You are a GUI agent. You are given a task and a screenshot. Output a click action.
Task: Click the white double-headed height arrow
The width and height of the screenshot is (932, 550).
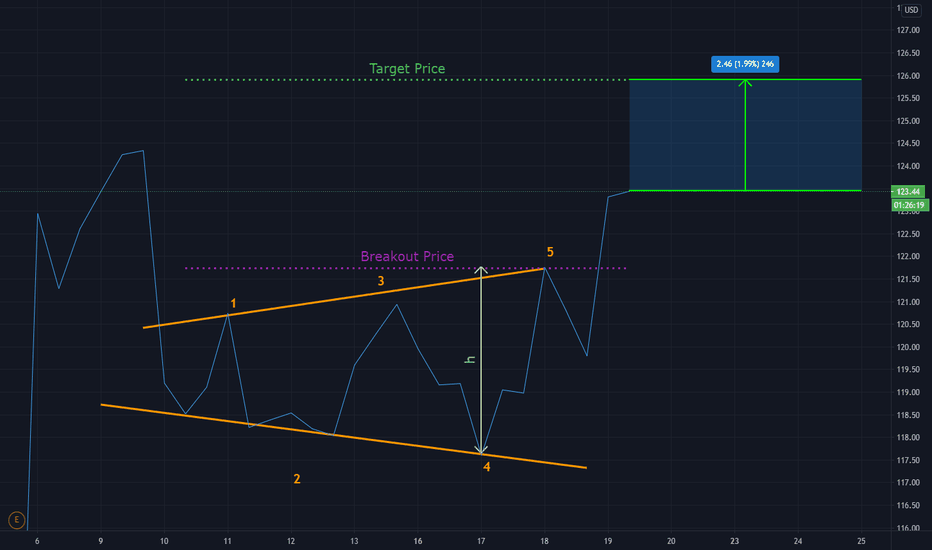tap(481, 360)
